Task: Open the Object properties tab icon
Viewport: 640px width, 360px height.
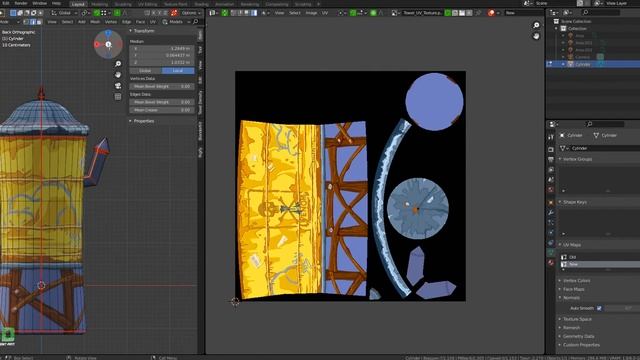Action: [x=551, y=202]
